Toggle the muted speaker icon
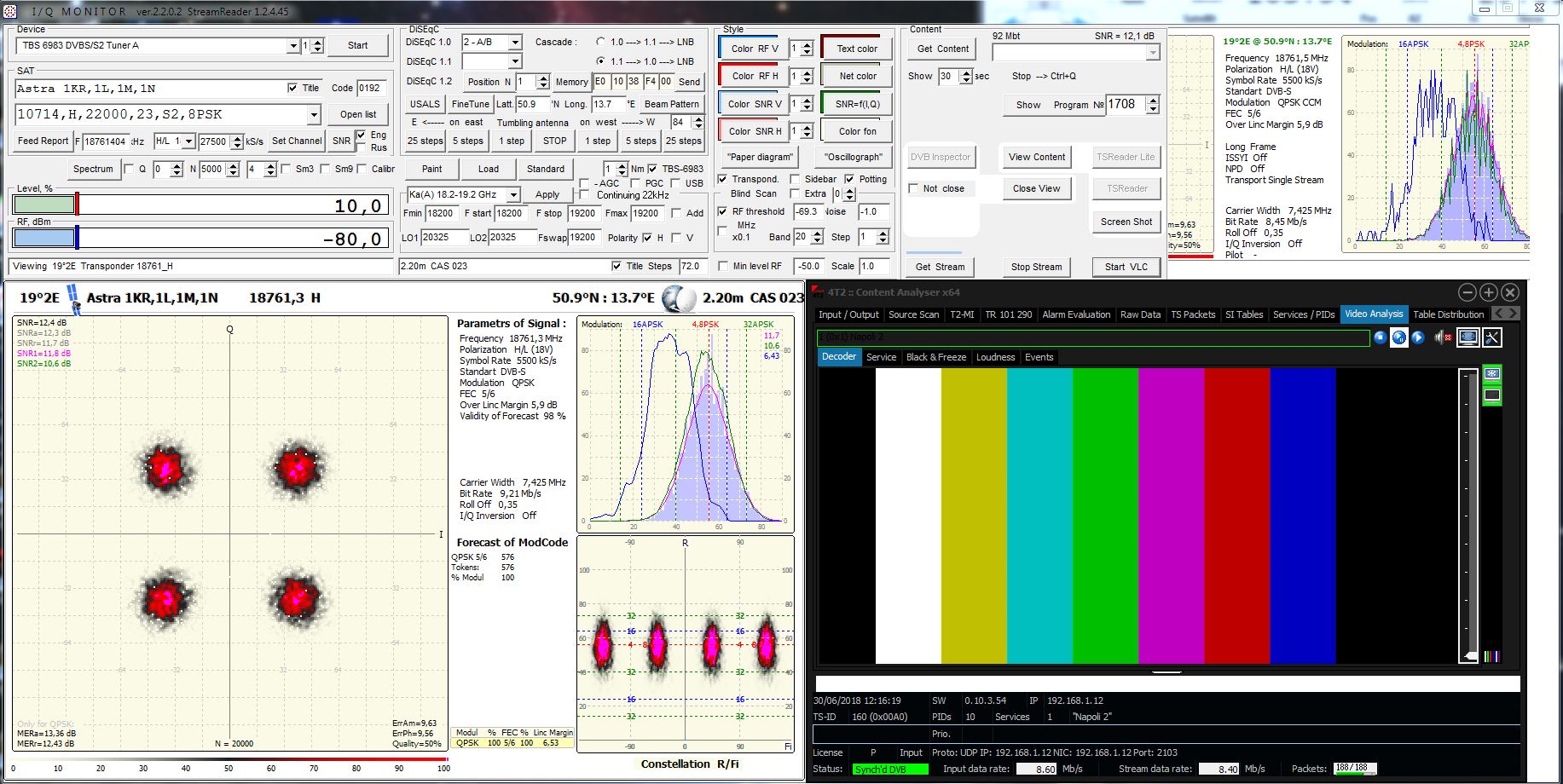Image resolution: width=1563 pixels, height=784 pixels. (1443, 337)
